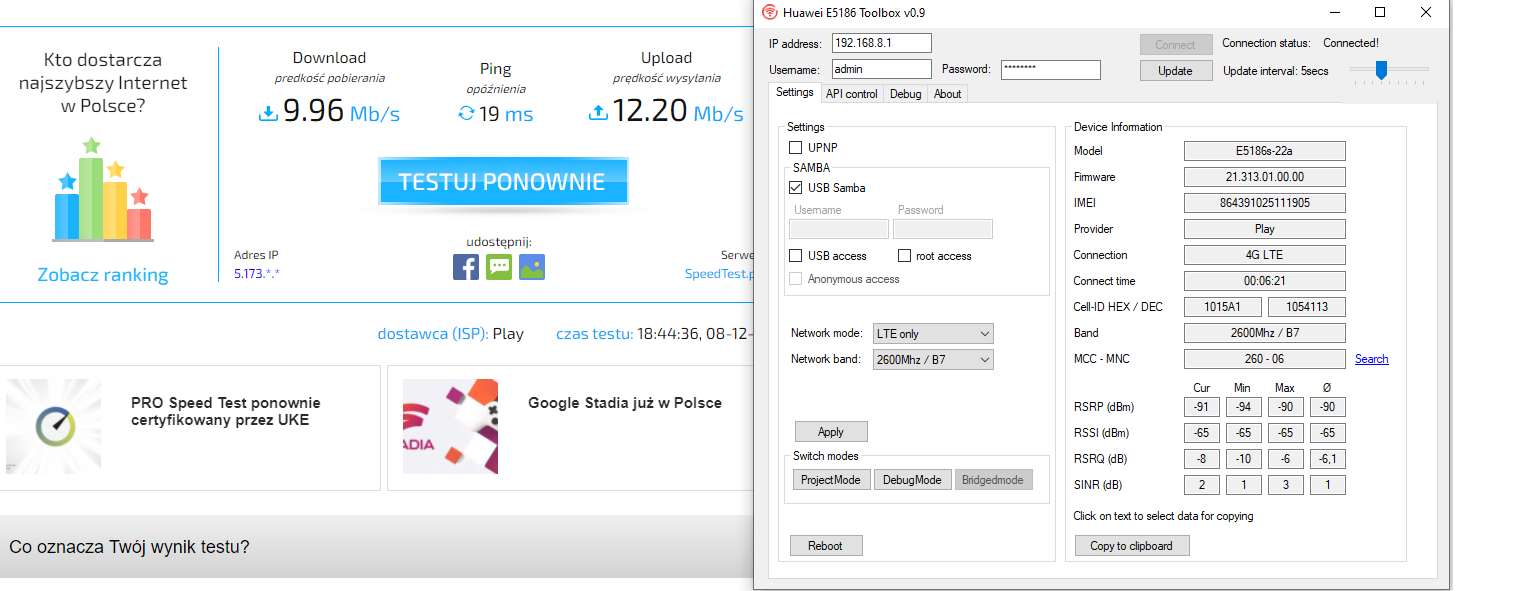Select the MCC-MNC value 260 - 06
Viewport: 1532px width, 591px height.
point(1265,359)
